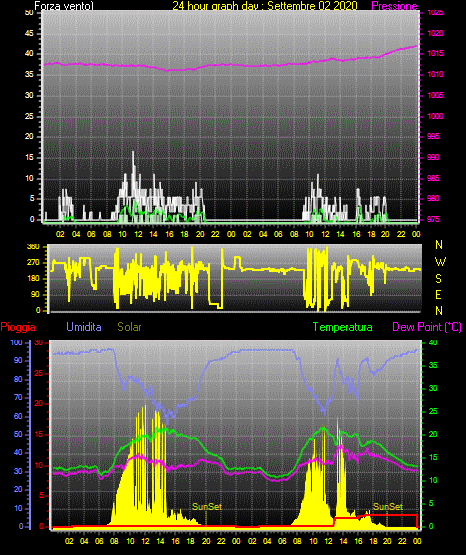Click the 1015 pressure axis value

pyautogui.click(x=435, y=53)
